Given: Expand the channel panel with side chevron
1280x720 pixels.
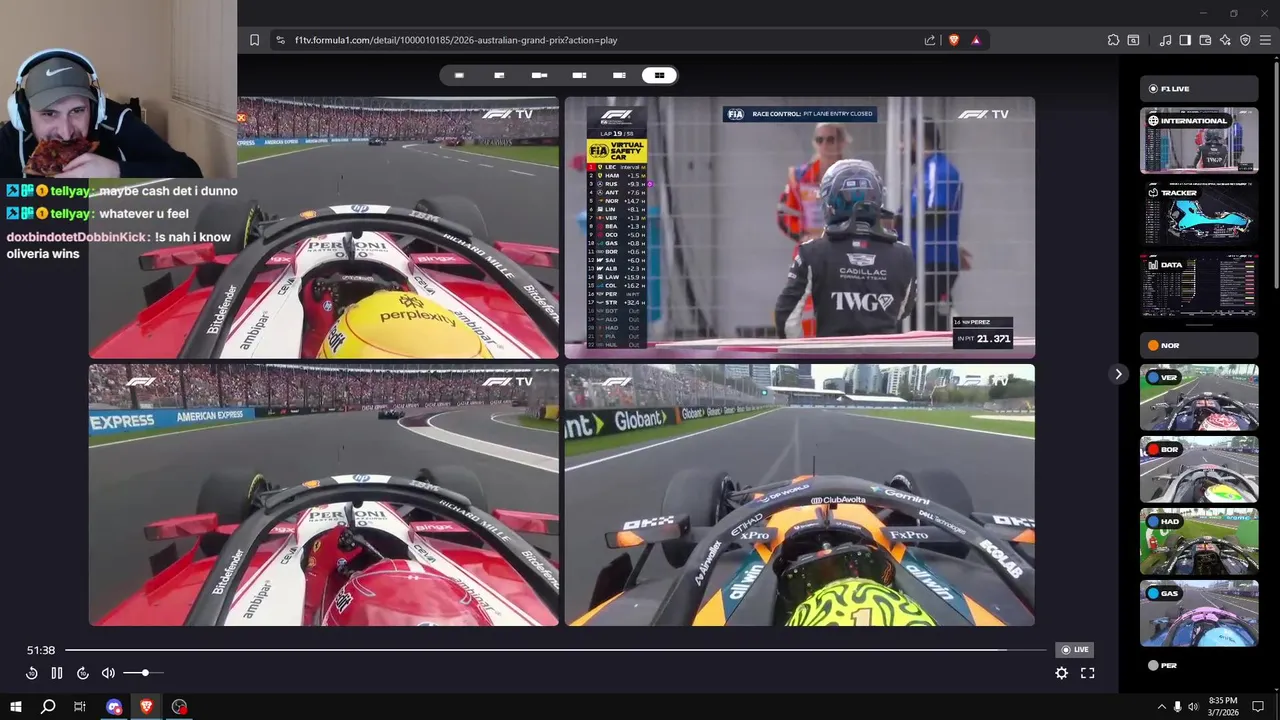Looking at the screenshot, I should tap(1118, 374).
